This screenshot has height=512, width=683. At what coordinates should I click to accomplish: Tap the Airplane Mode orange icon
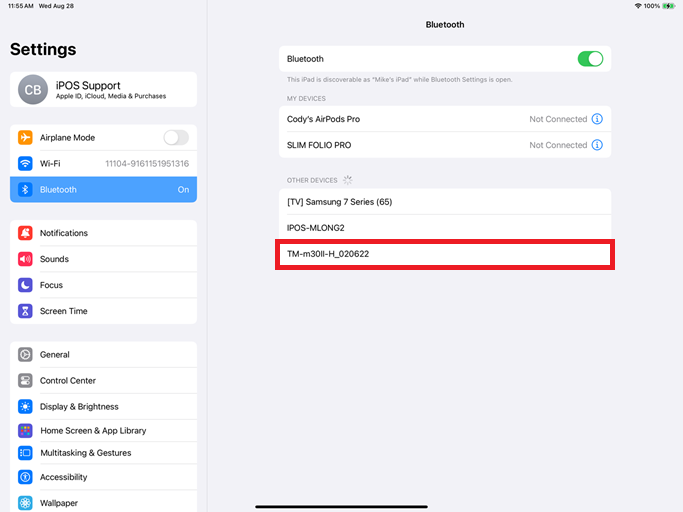(25, 138)
